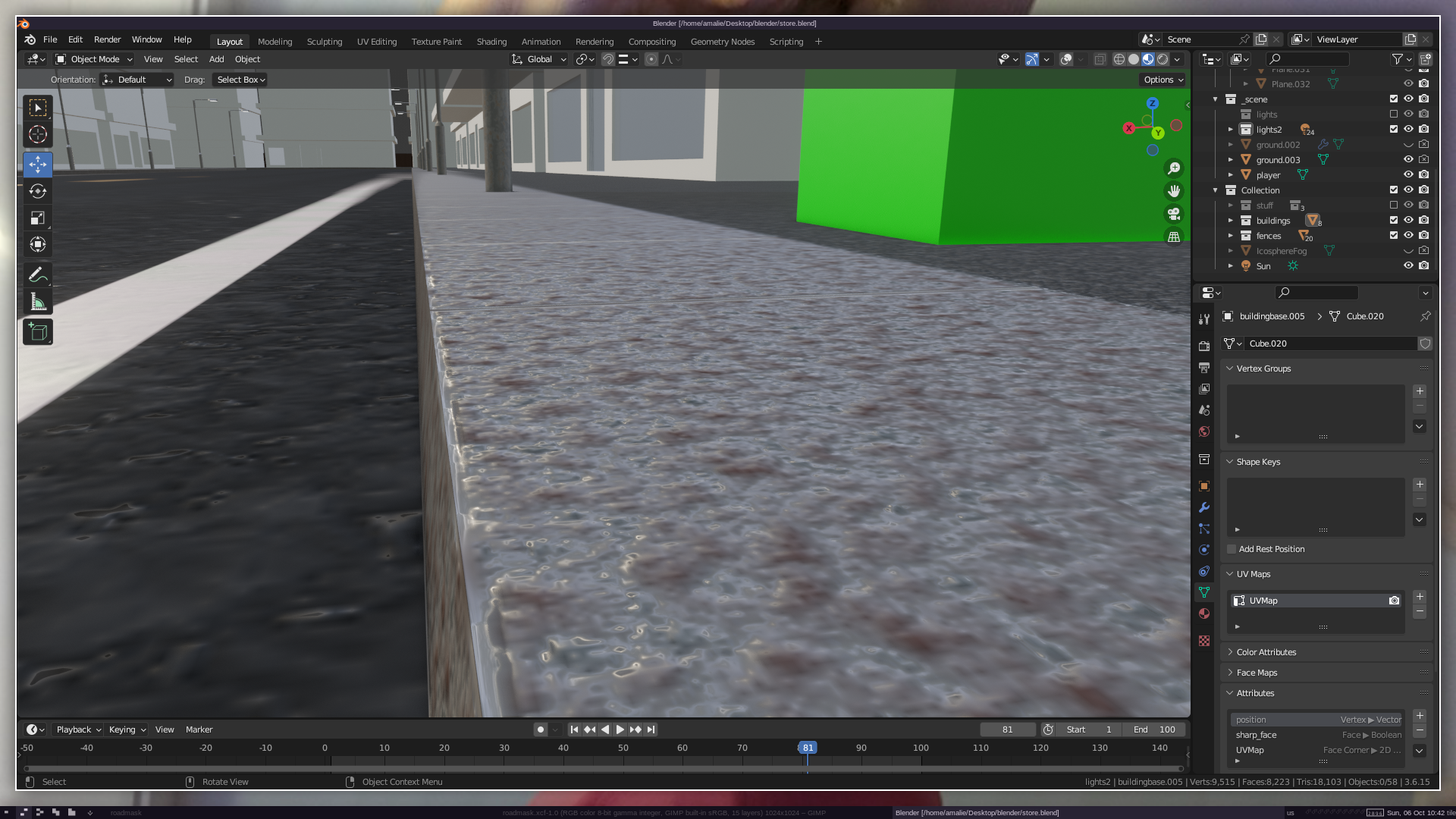Click the viewport Options button
The image size is (1456, 819).
point(1163,80)
